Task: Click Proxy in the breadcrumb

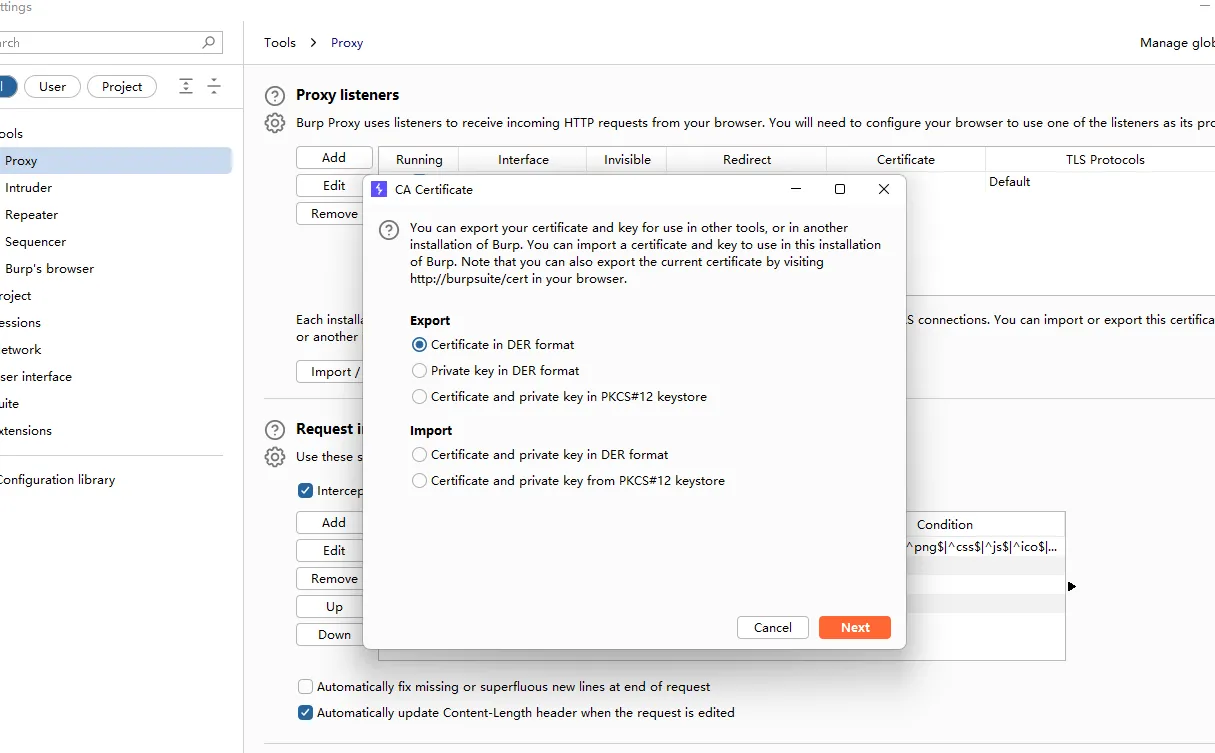Action: click(x=347, y=43)
